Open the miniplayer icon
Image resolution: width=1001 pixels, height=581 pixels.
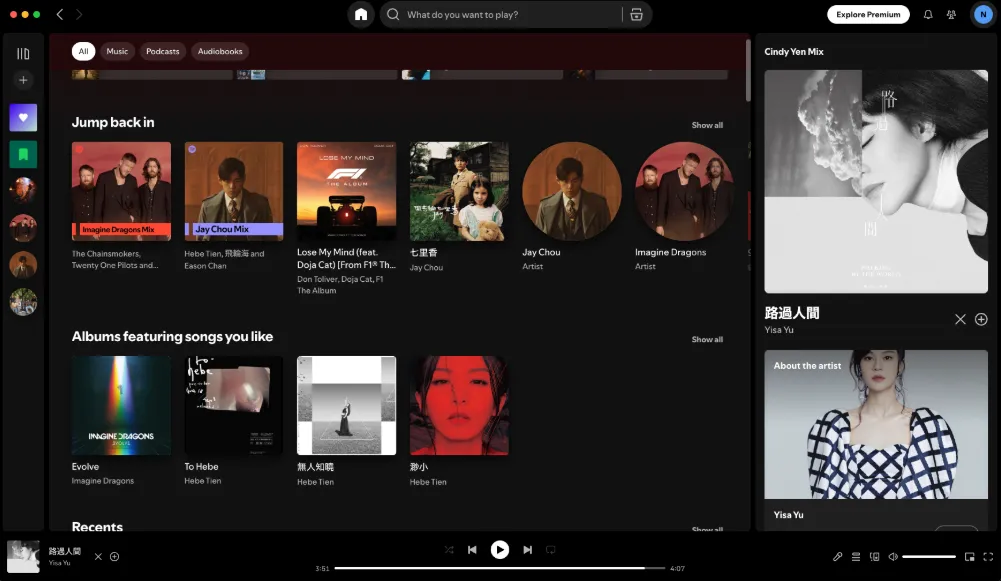tap(970, 557)
